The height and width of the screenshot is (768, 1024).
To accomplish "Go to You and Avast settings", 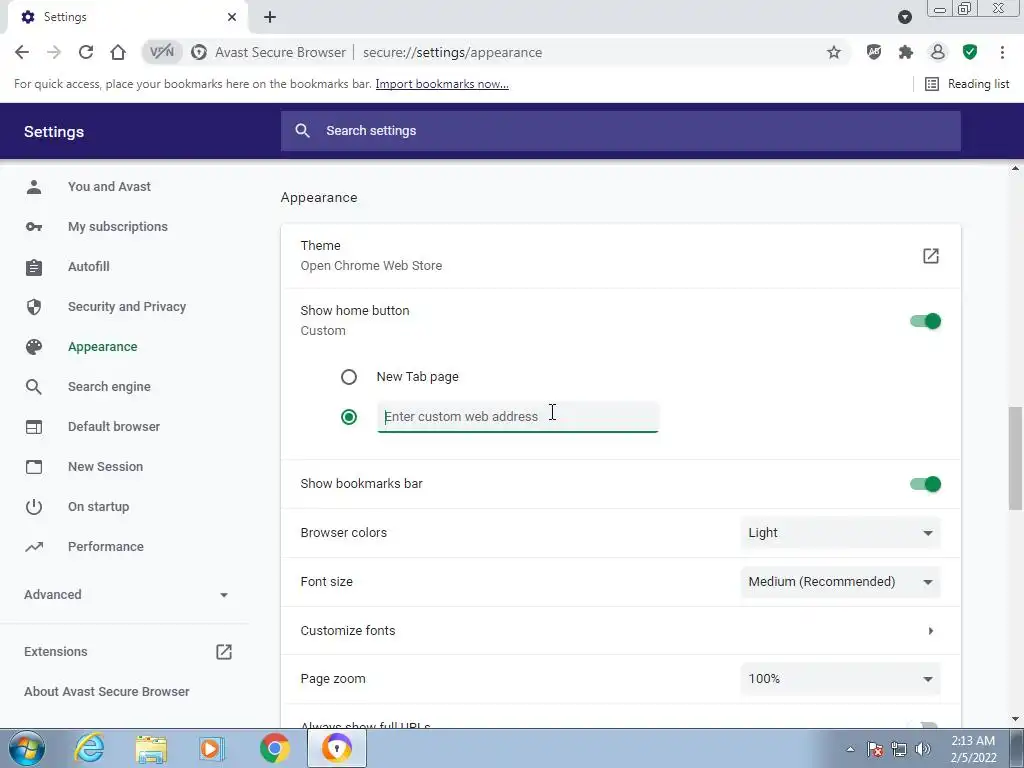I will pos(109,187).
